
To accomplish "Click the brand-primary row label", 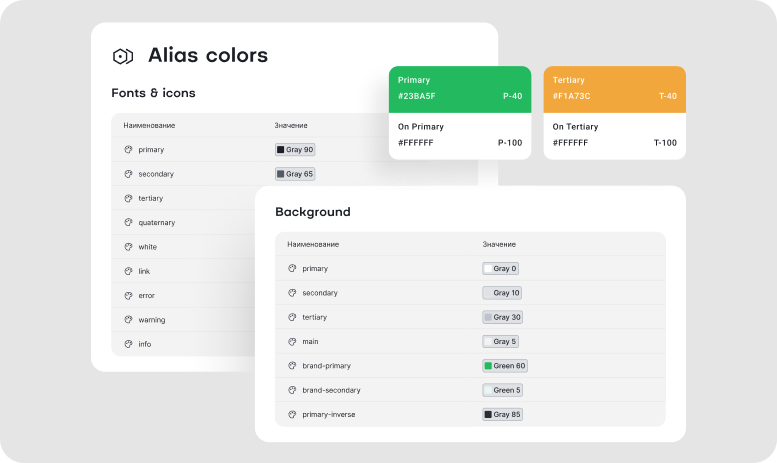I will click(x=327, y=366).
